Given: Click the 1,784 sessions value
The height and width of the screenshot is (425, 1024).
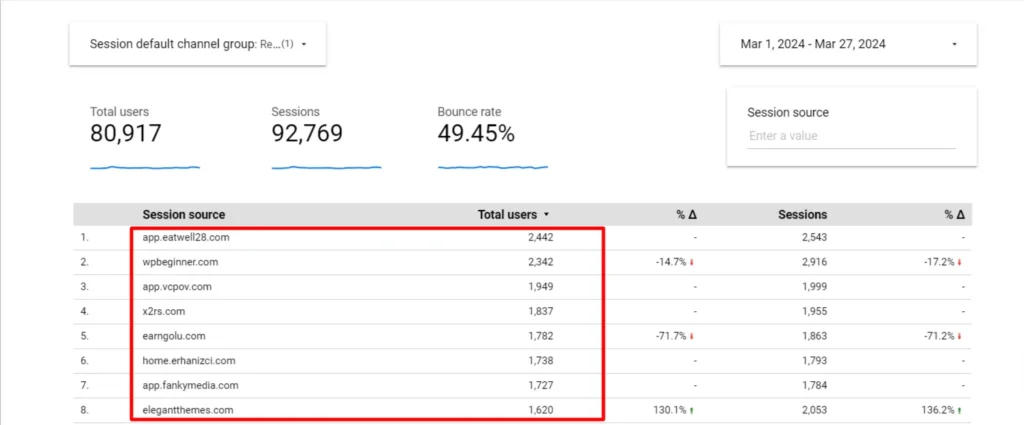Looking at the screenshot, I should 814,385.
